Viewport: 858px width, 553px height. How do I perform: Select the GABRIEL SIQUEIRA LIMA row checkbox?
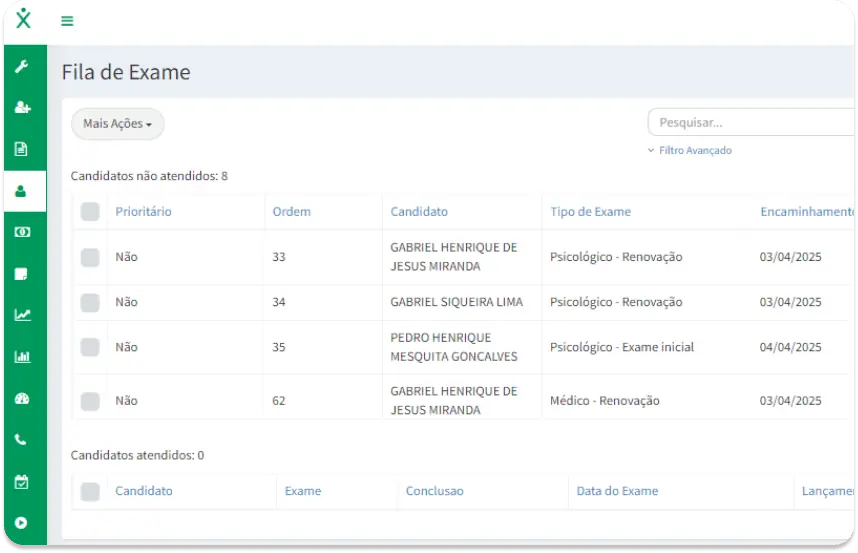point(90,302)
